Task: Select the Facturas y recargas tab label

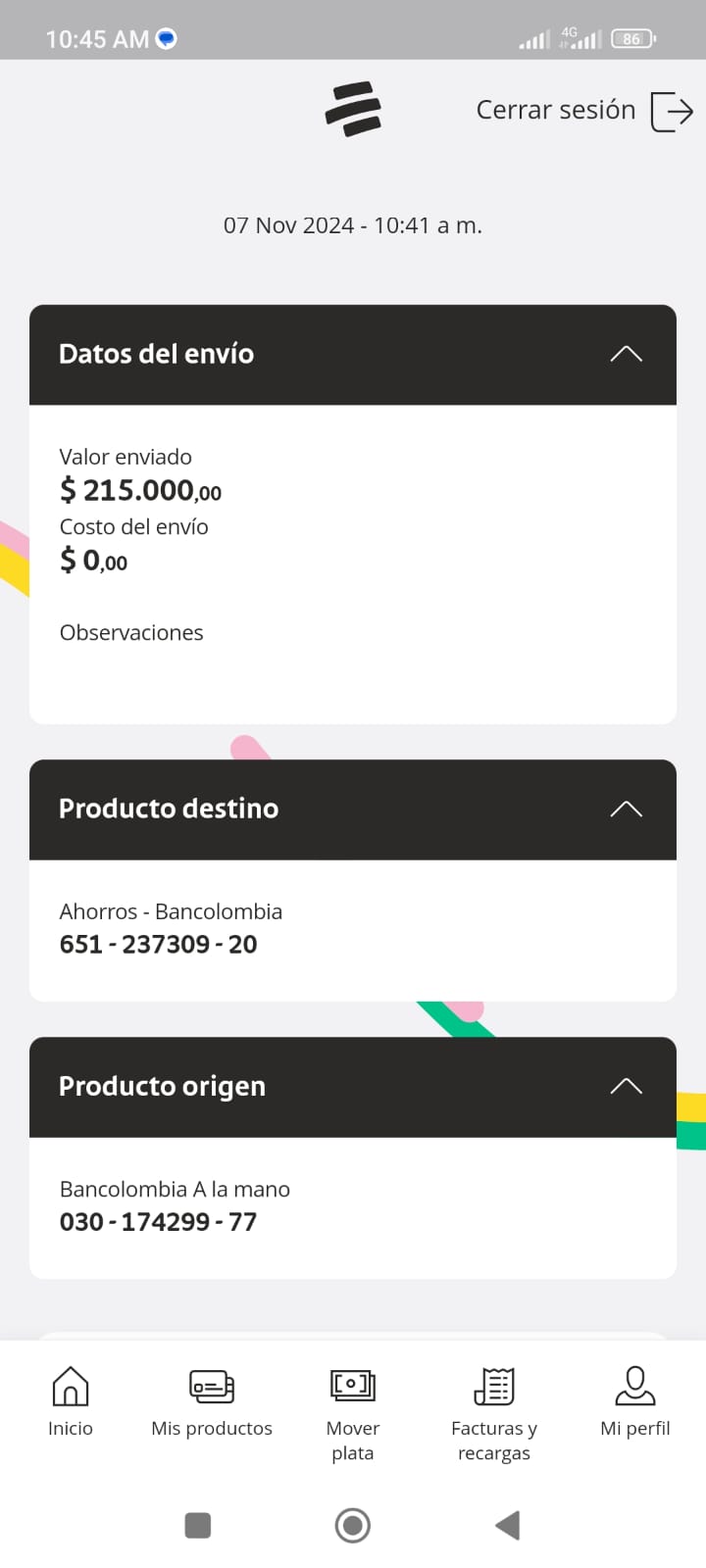Action: (x=494, y=1440)
